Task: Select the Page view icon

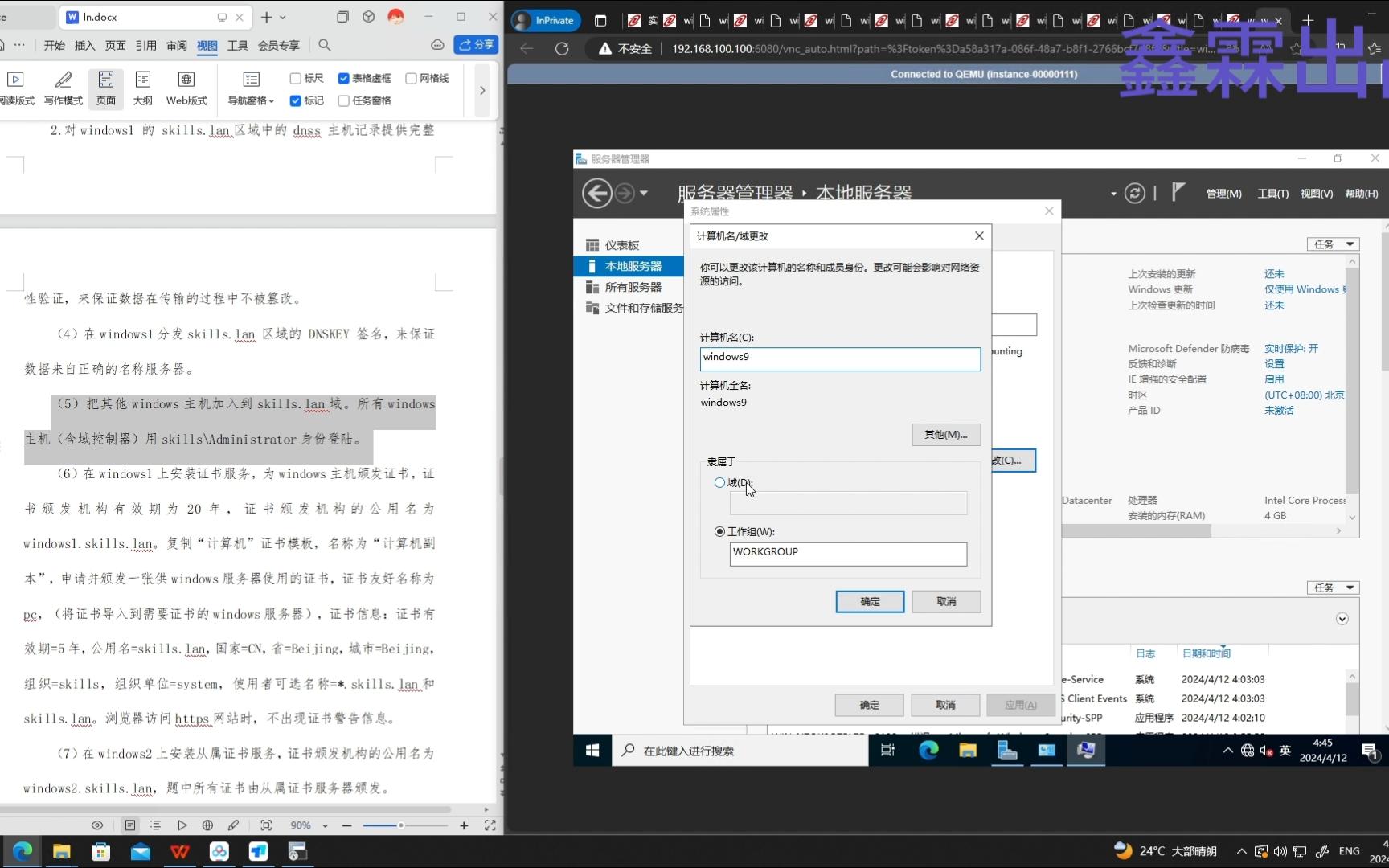Action: pos(106,88)
